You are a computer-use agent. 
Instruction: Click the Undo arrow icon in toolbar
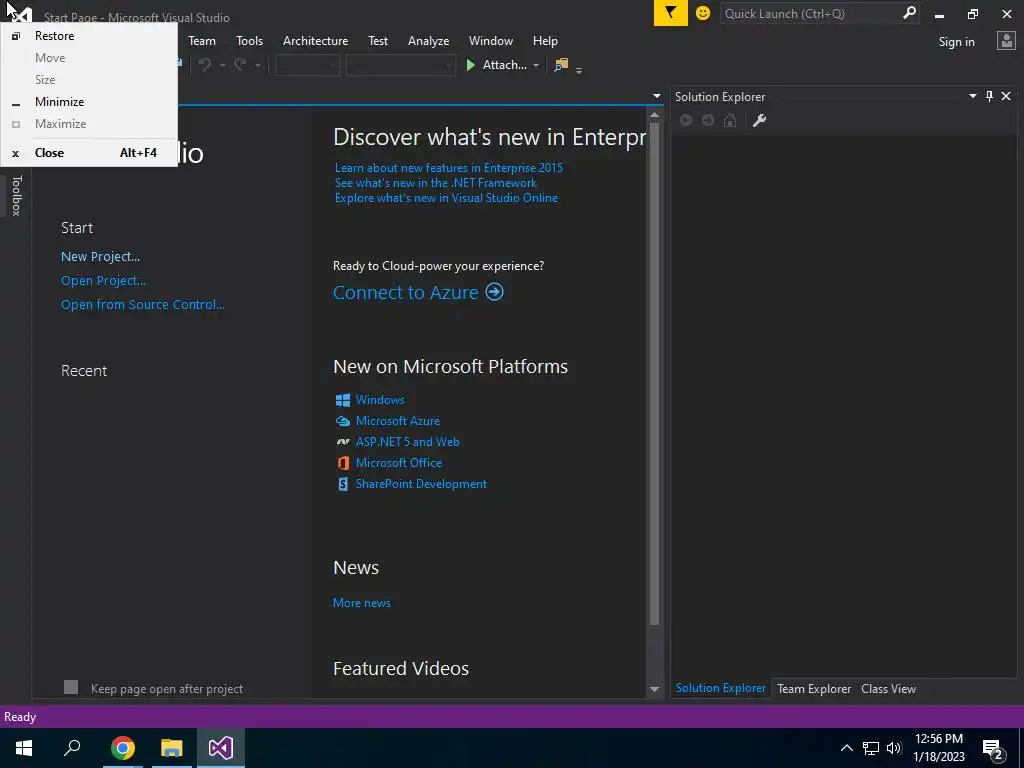coord(205,65)
